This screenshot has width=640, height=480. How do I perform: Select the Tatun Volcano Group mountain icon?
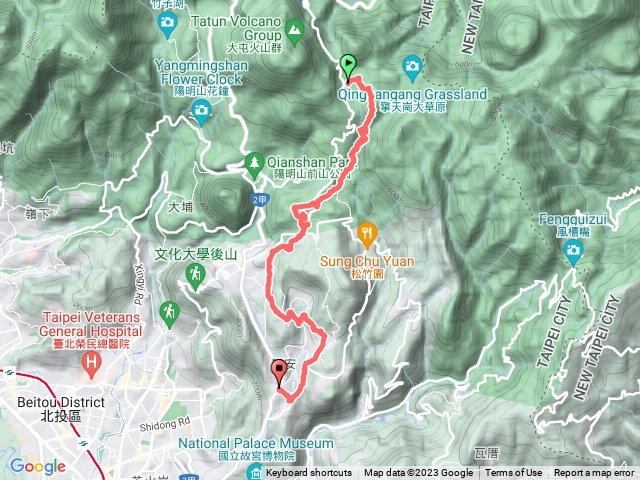(x=295, y=33)
